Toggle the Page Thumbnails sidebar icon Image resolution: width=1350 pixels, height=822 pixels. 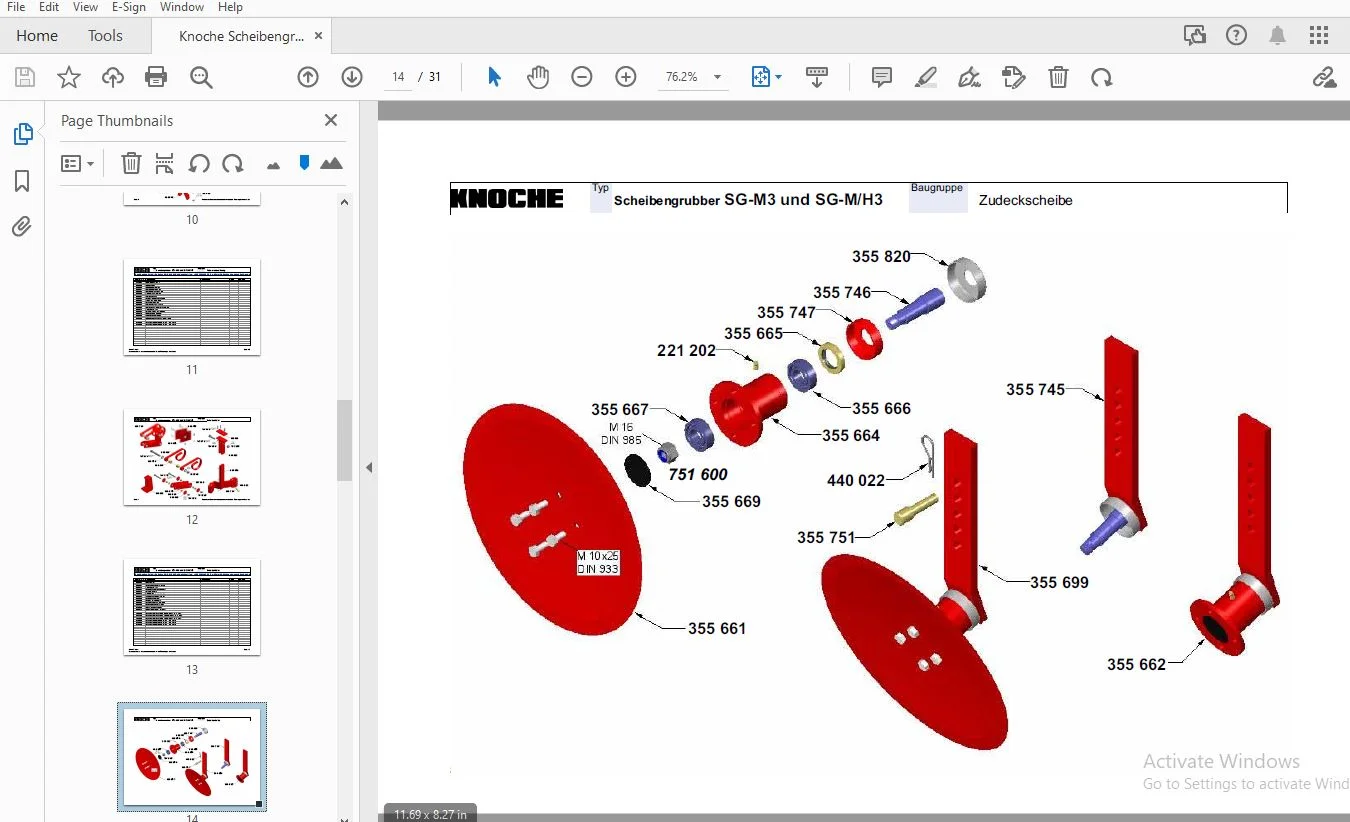[x=22, y=134]
